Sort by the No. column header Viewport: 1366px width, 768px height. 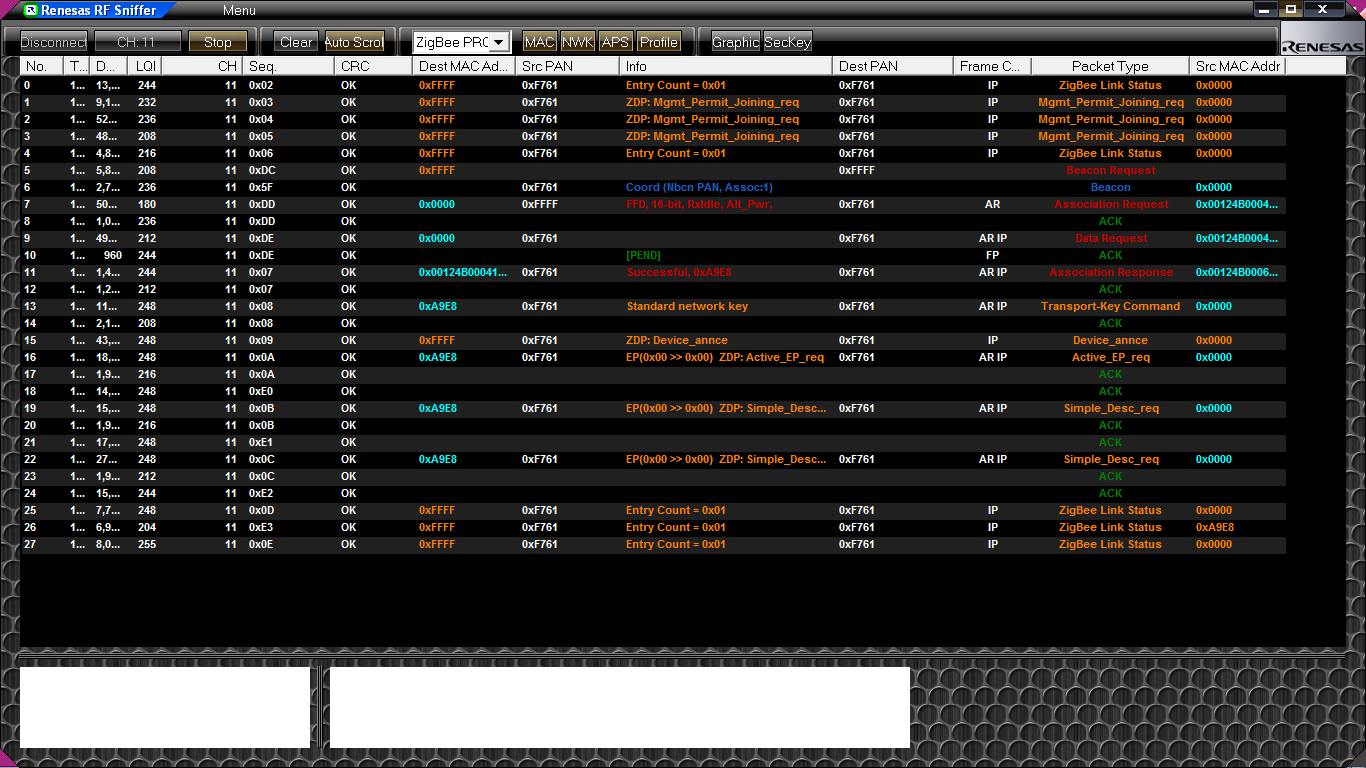[x=42, y=66]
